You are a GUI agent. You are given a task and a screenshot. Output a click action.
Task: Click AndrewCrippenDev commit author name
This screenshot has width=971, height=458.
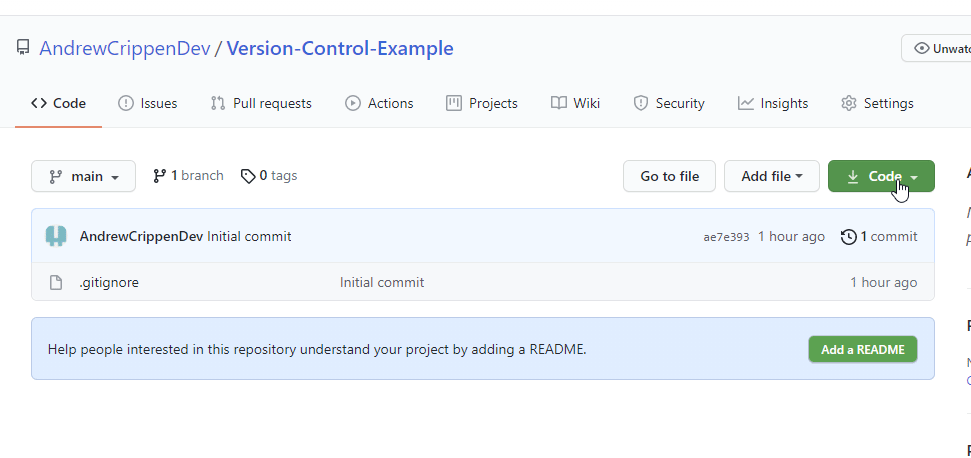141,236
